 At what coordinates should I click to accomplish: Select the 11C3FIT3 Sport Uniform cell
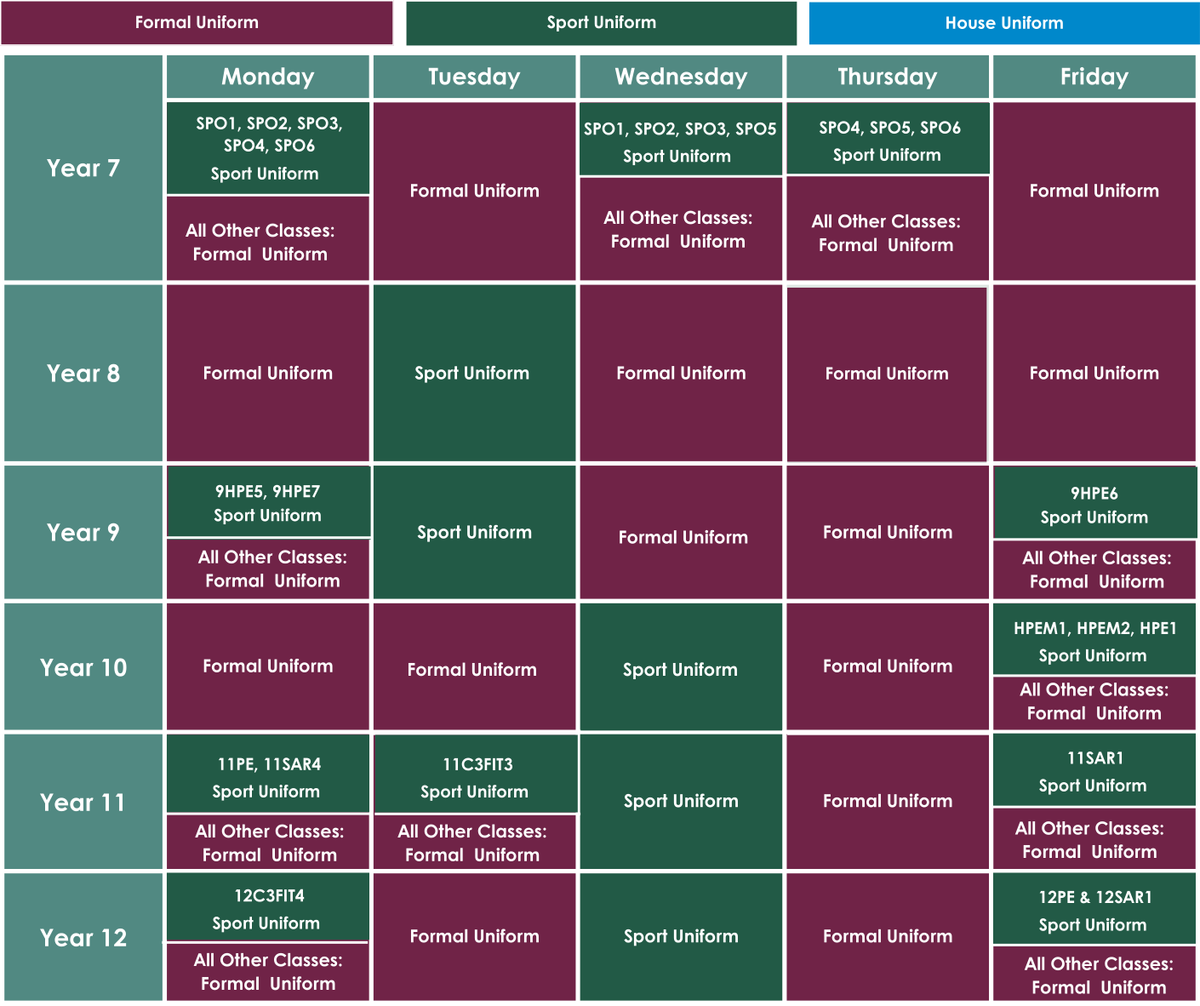coord(474,777)
